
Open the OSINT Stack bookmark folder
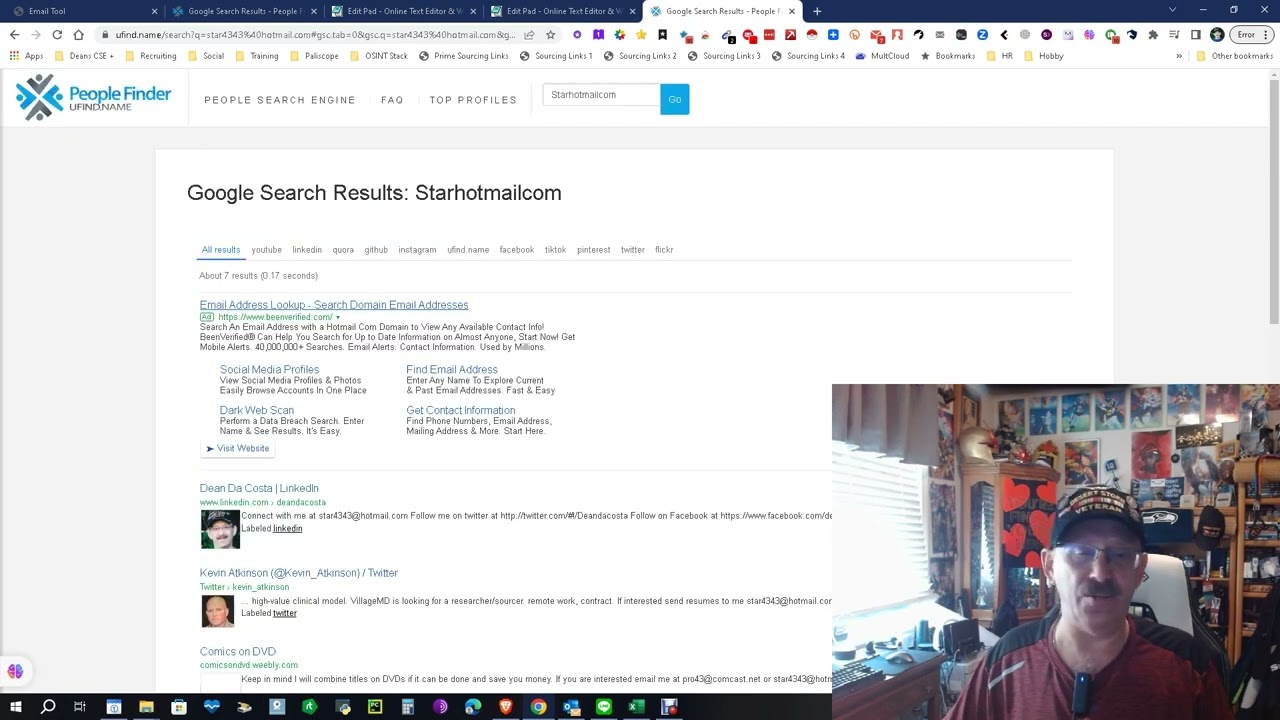coord(378,56)
